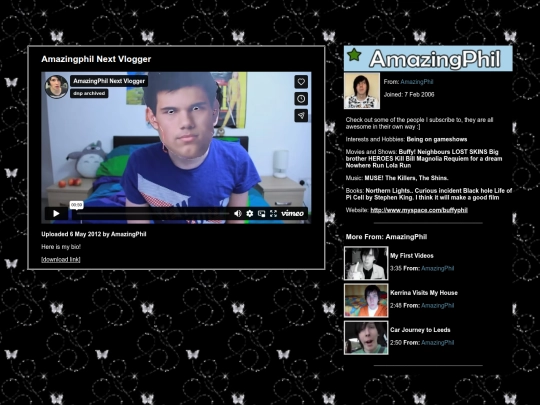Screen dimensions: 540x405
Task: Mute the video volume speaker icon
Action: pos(238,214)
